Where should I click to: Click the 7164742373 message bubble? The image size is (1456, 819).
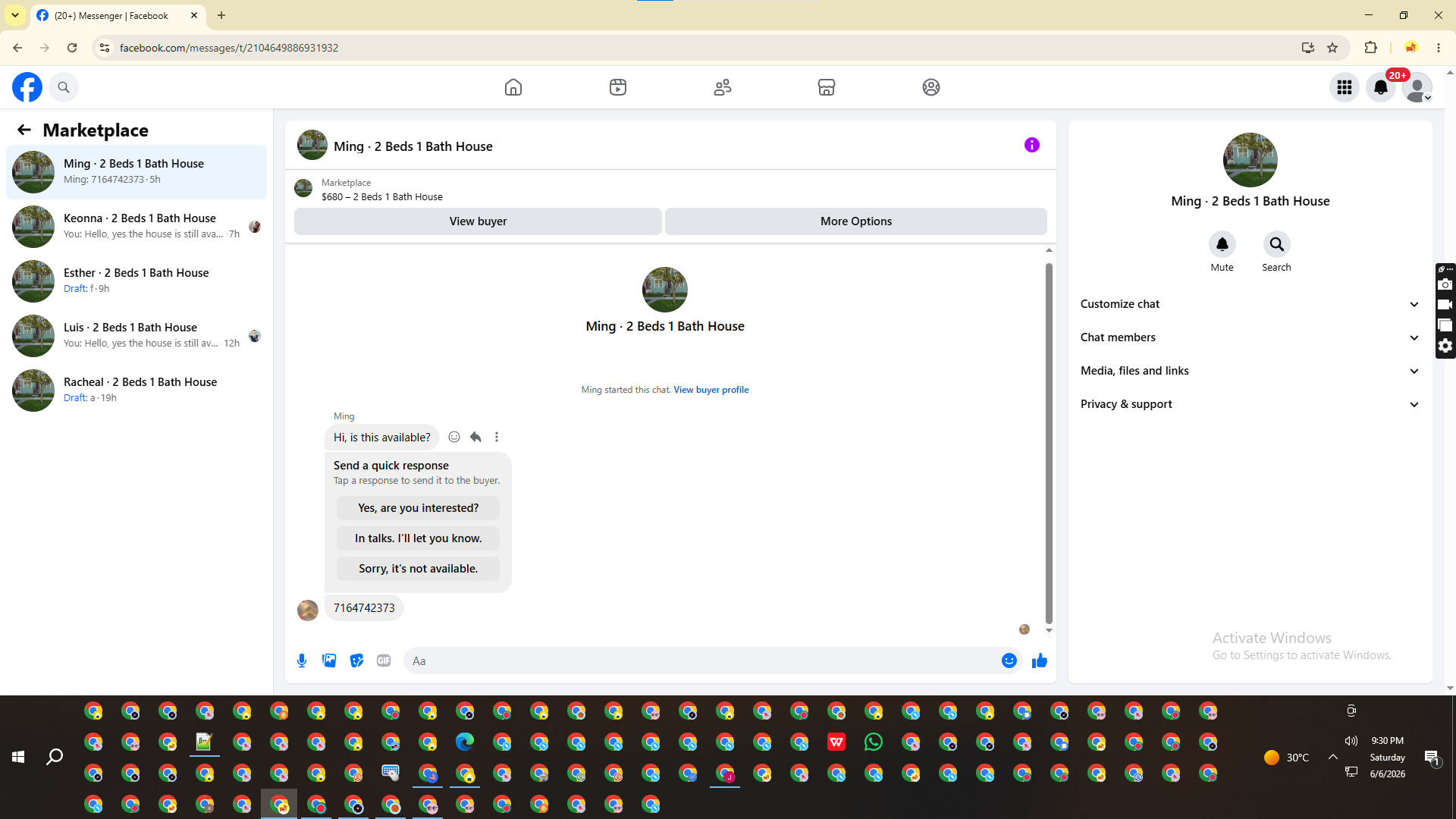364,608
